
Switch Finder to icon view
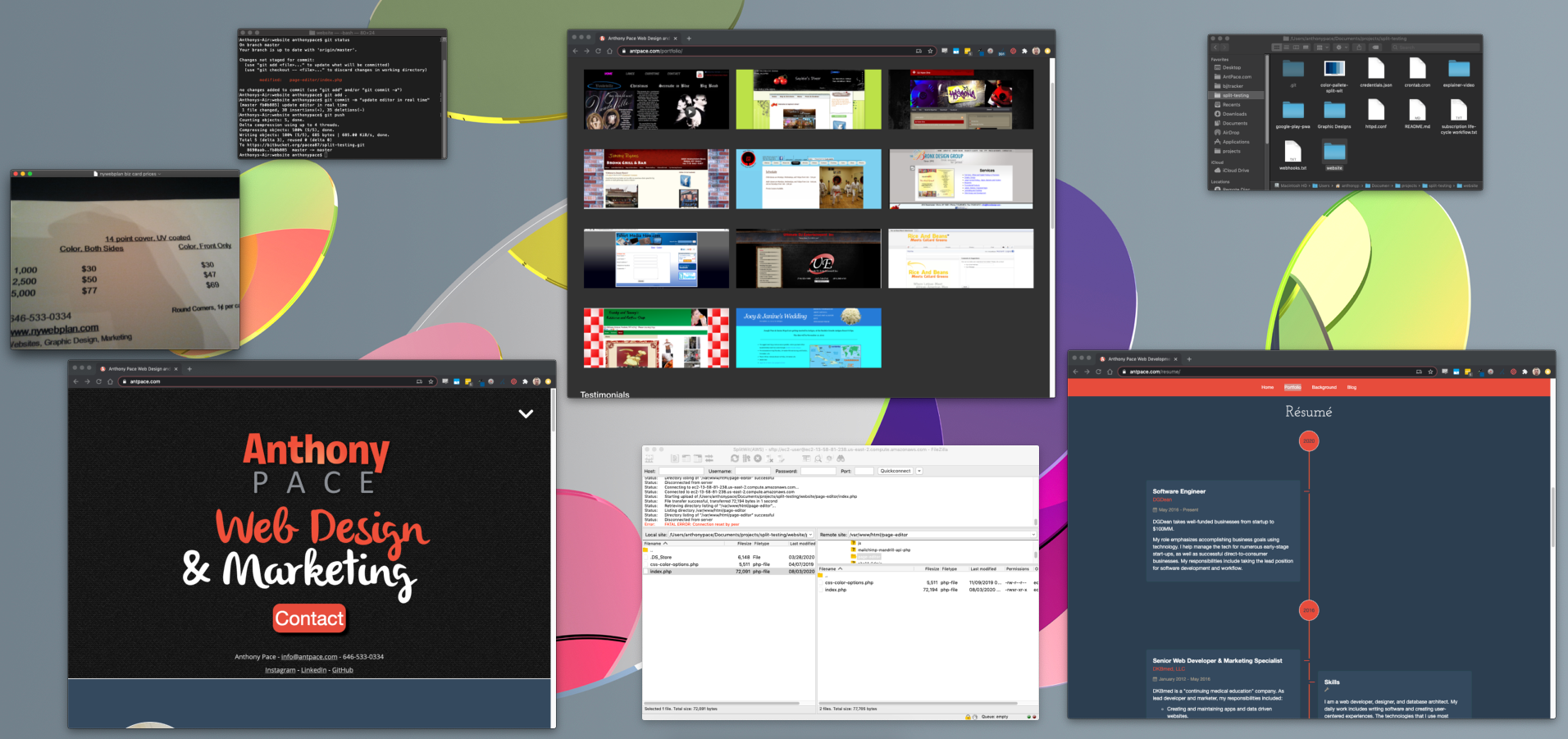(1277, 48)
